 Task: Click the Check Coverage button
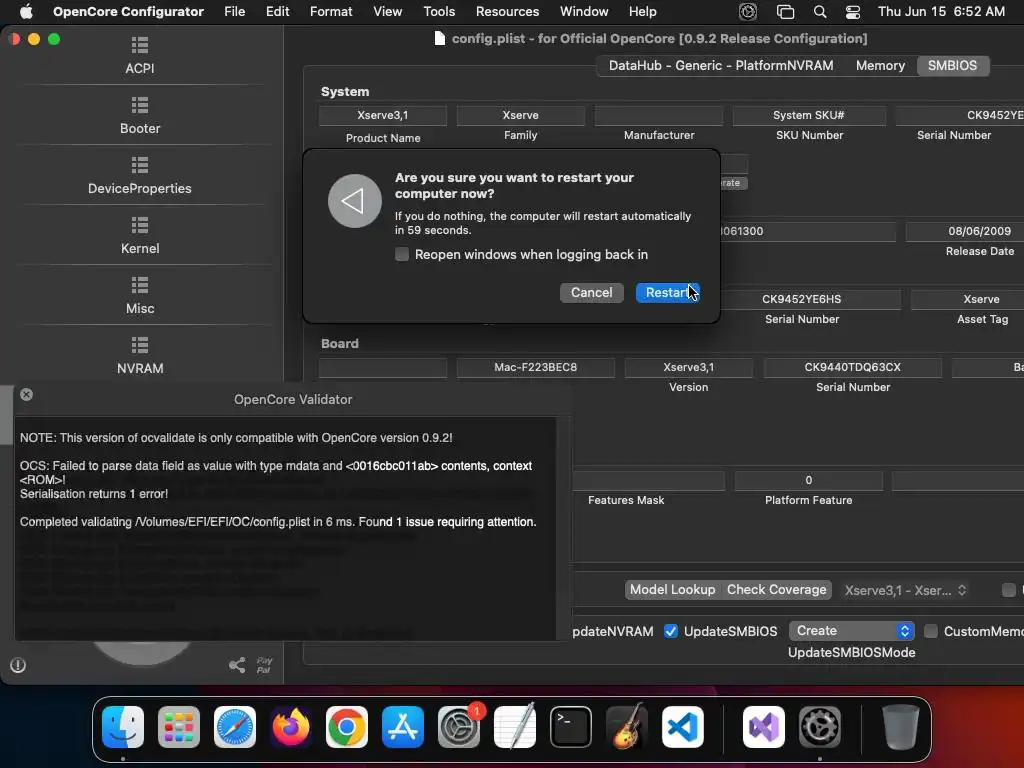[776, 590]
